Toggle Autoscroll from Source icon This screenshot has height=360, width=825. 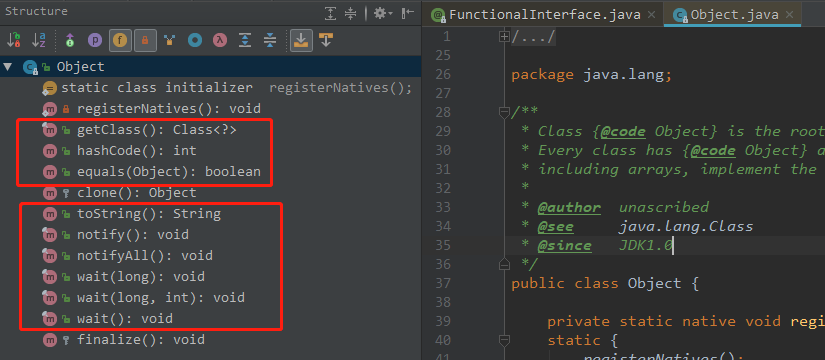pos(326,40)
